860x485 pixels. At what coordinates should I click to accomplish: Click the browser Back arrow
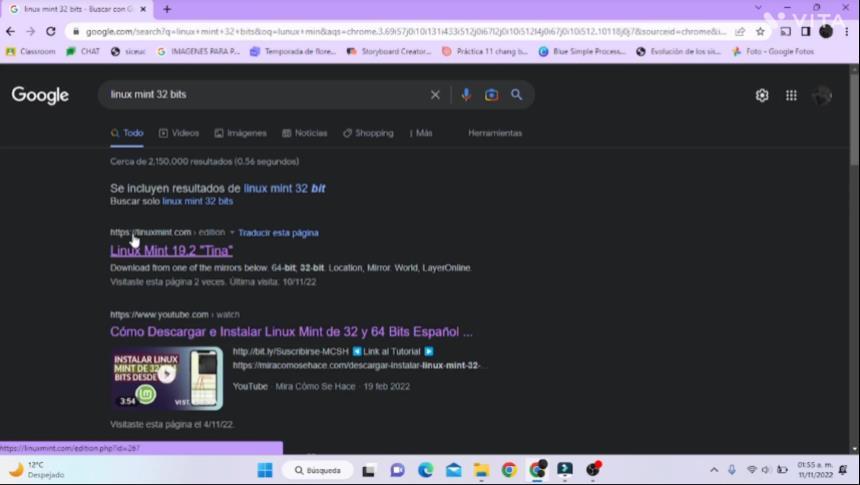click(10, 31)
